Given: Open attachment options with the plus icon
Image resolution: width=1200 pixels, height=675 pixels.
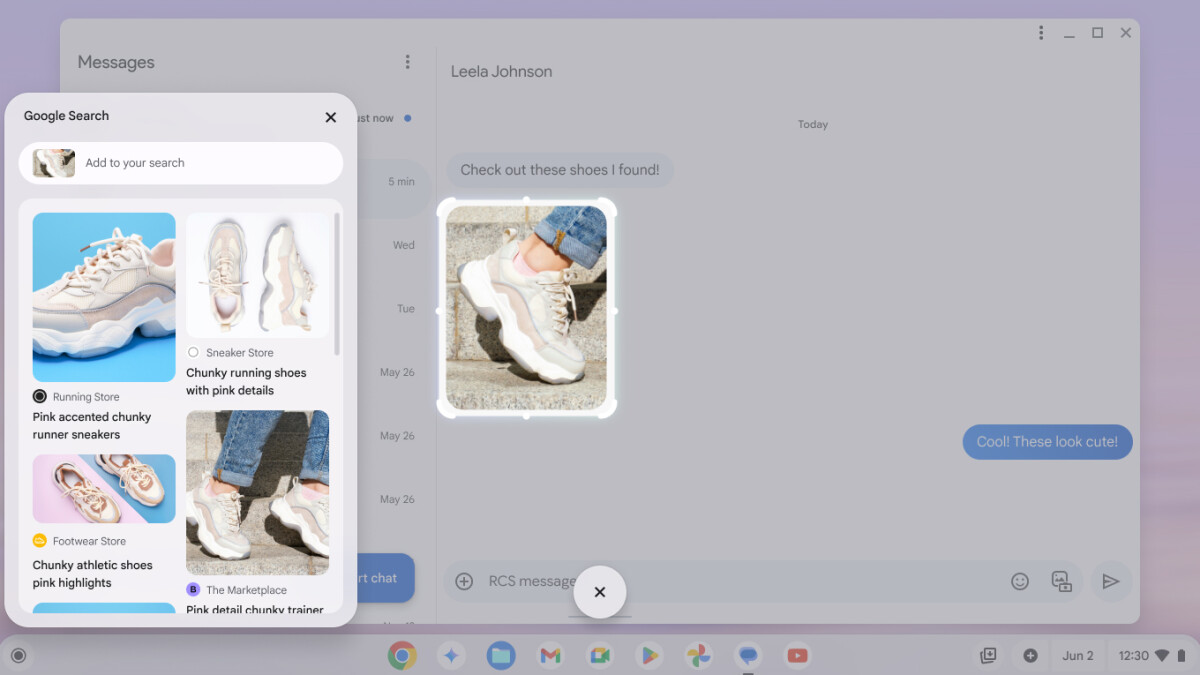Looking at the screenshot, I should click(464, 581).
